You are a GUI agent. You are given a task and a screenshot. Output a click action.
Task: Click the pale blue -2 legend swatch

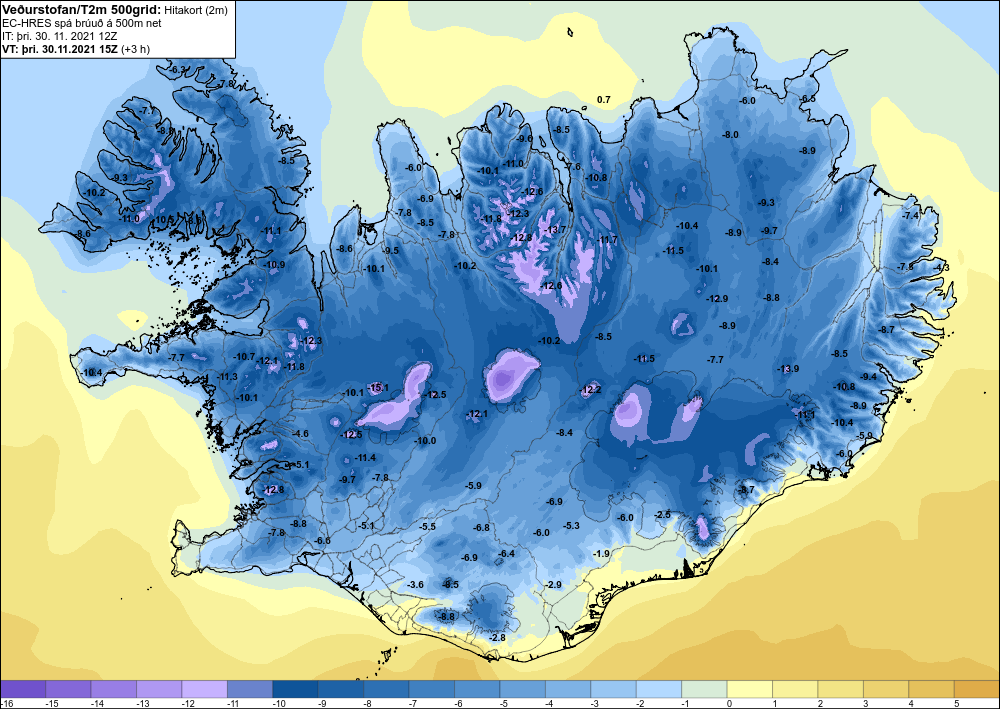[659, 689]
